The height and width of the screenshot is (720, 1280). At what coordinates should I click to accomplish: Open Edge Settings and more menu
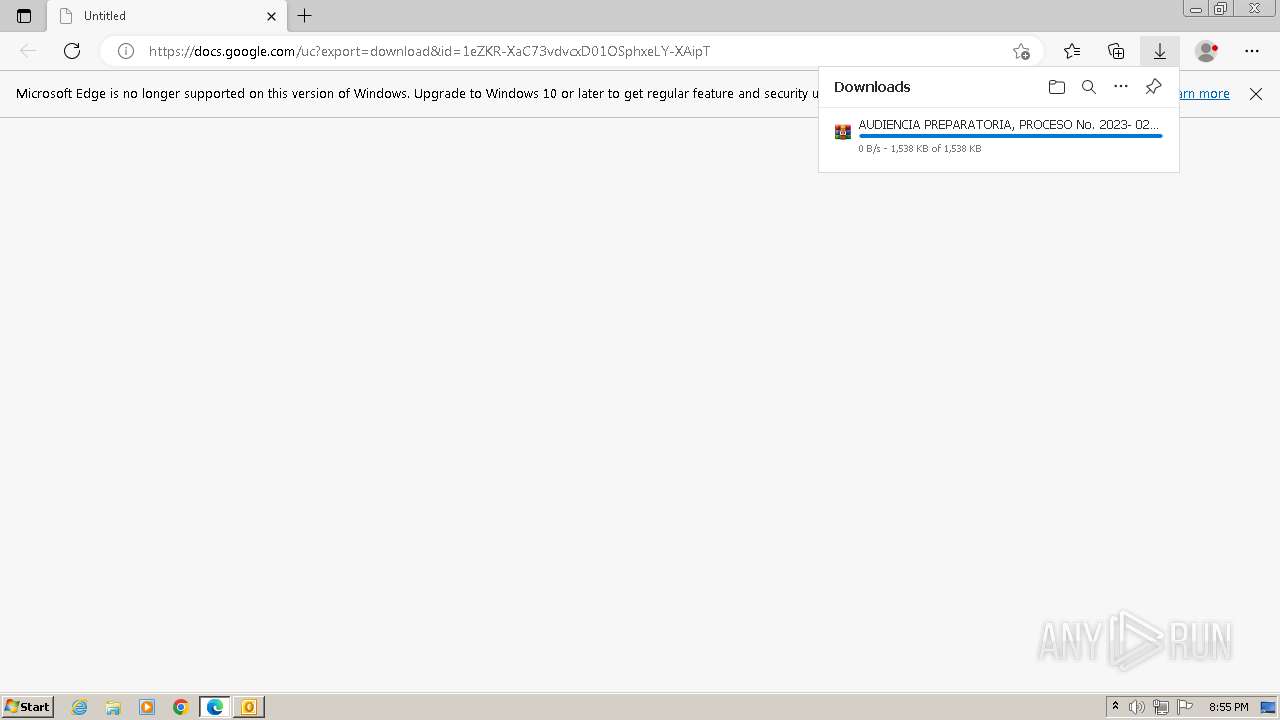[1252, 51]
